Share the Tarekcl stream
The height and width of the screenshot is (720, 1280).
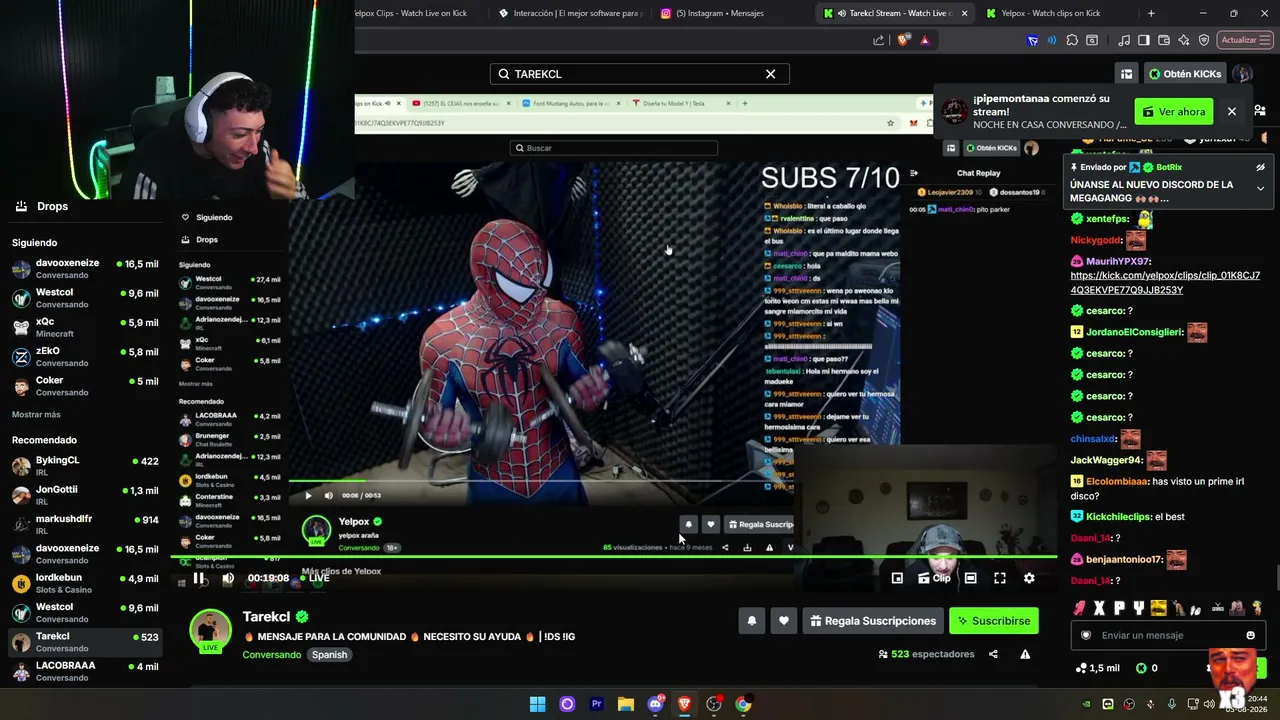[993, 654]
